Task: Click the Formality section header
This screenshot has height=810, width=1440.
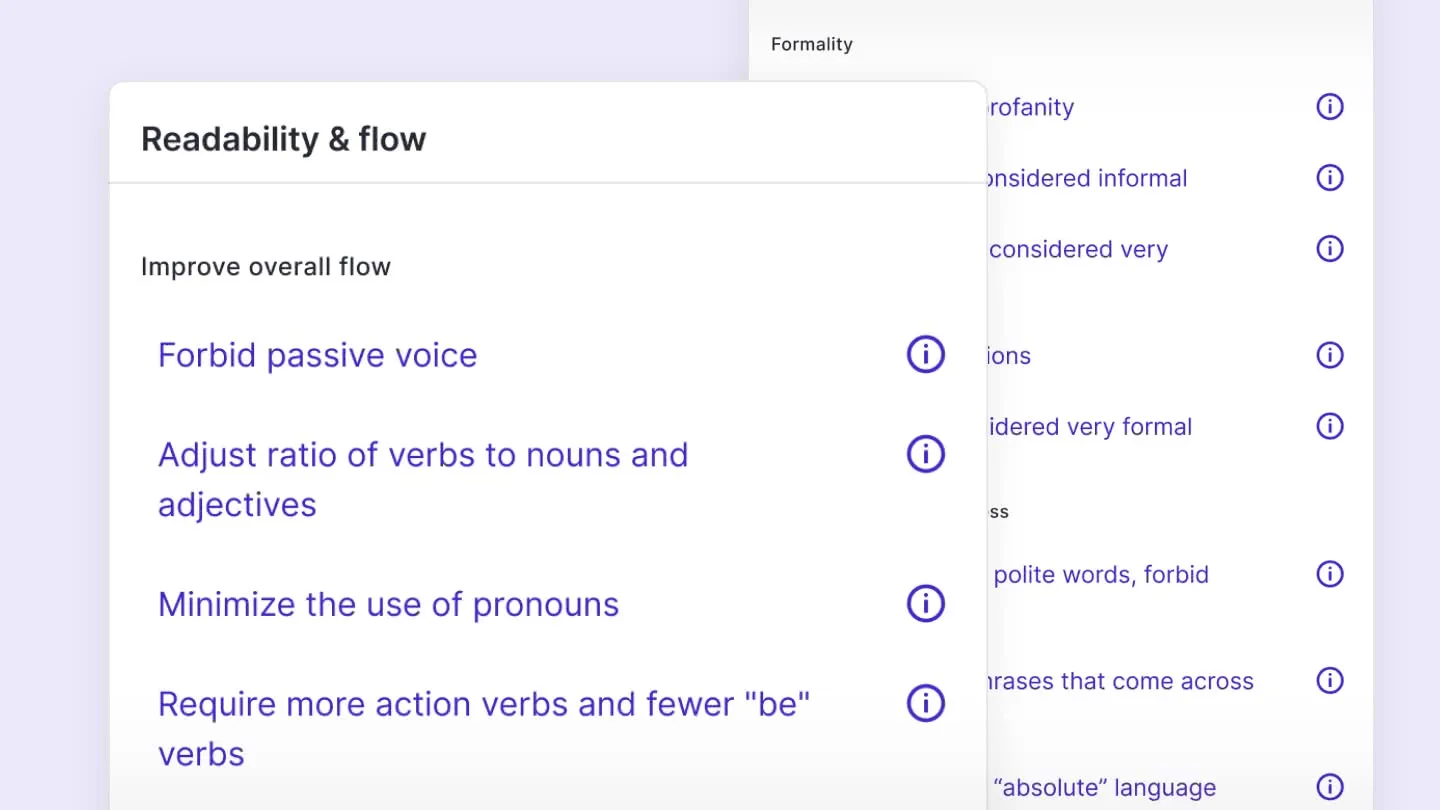Action: coord(811,44)
